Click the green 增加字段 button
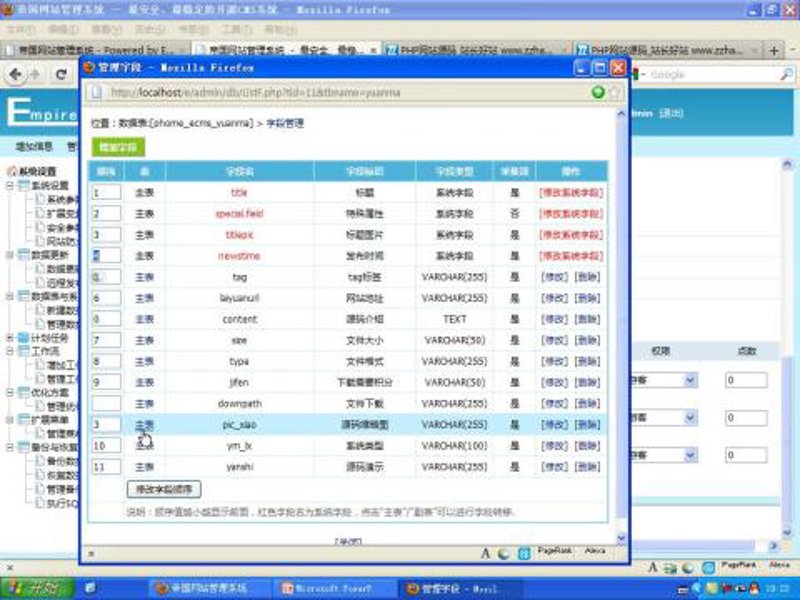The width and height of the screenshot is (800, 600). 118,147
